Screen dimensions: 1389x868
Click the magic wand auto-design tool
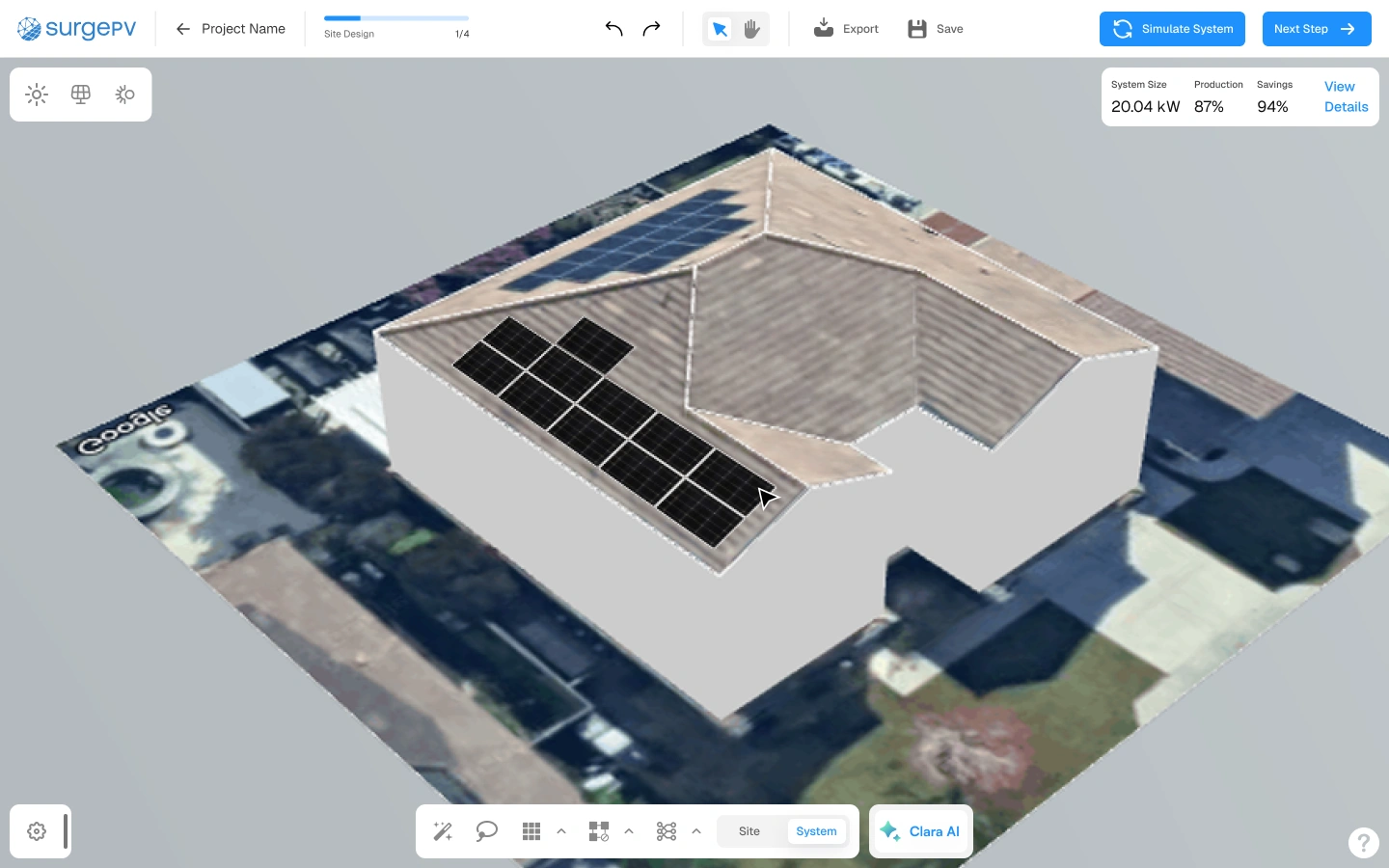point(443,831)
